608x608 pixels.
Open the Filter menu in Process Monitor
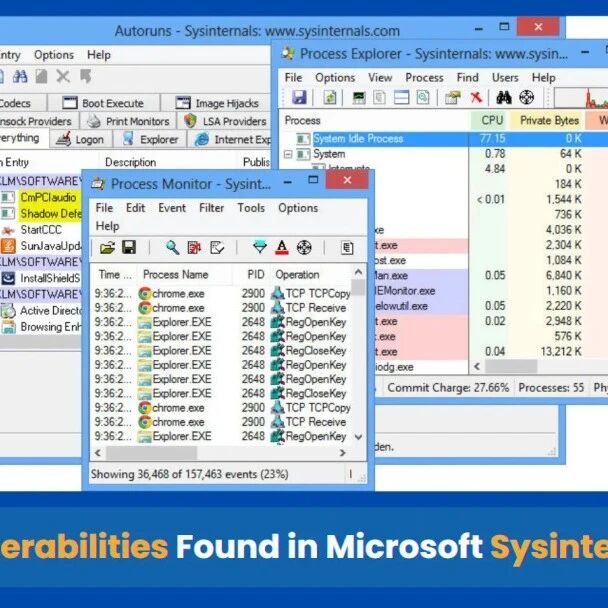pyautogui.click(x=211, y=208)
